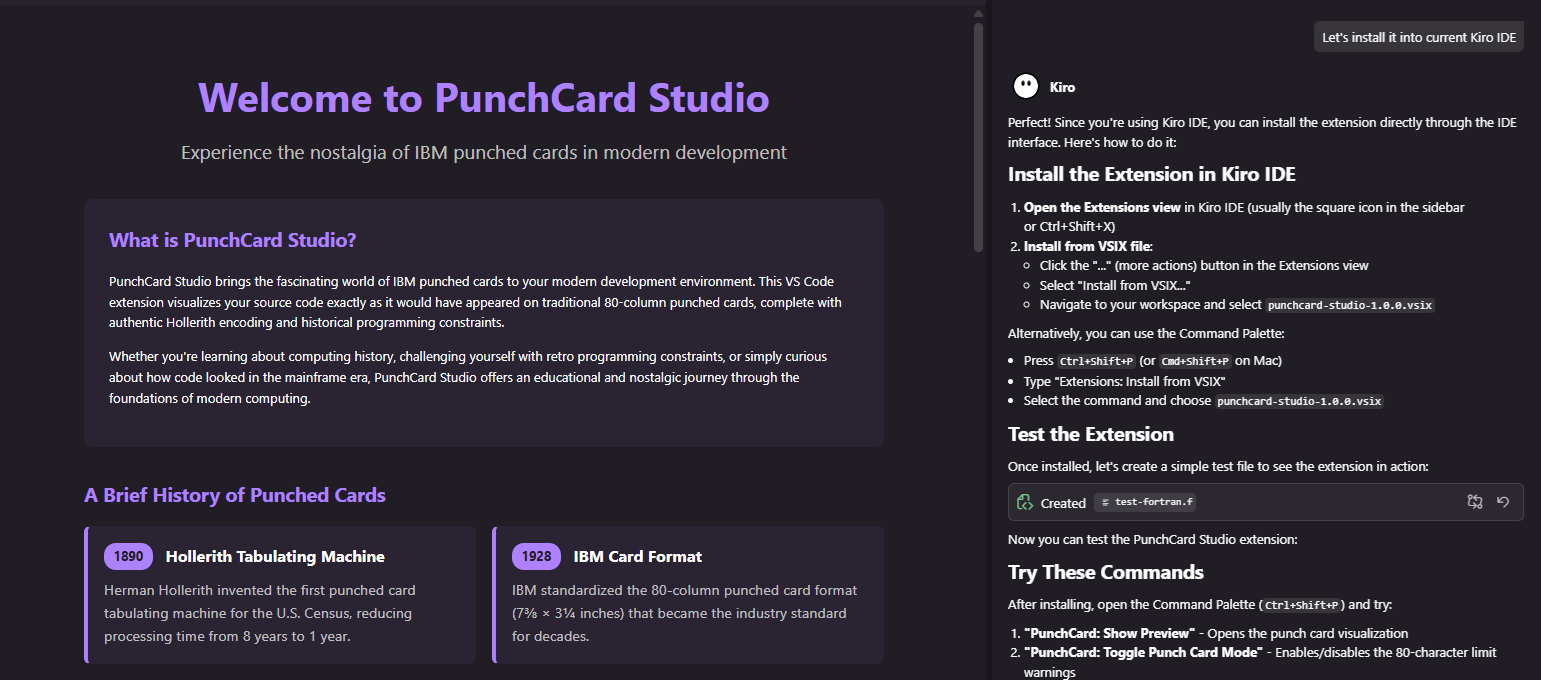Click the "Created" label in file row
The height and width of the screenshot is (680, 1541).
pyautogui.click(x=1063, y=503)
